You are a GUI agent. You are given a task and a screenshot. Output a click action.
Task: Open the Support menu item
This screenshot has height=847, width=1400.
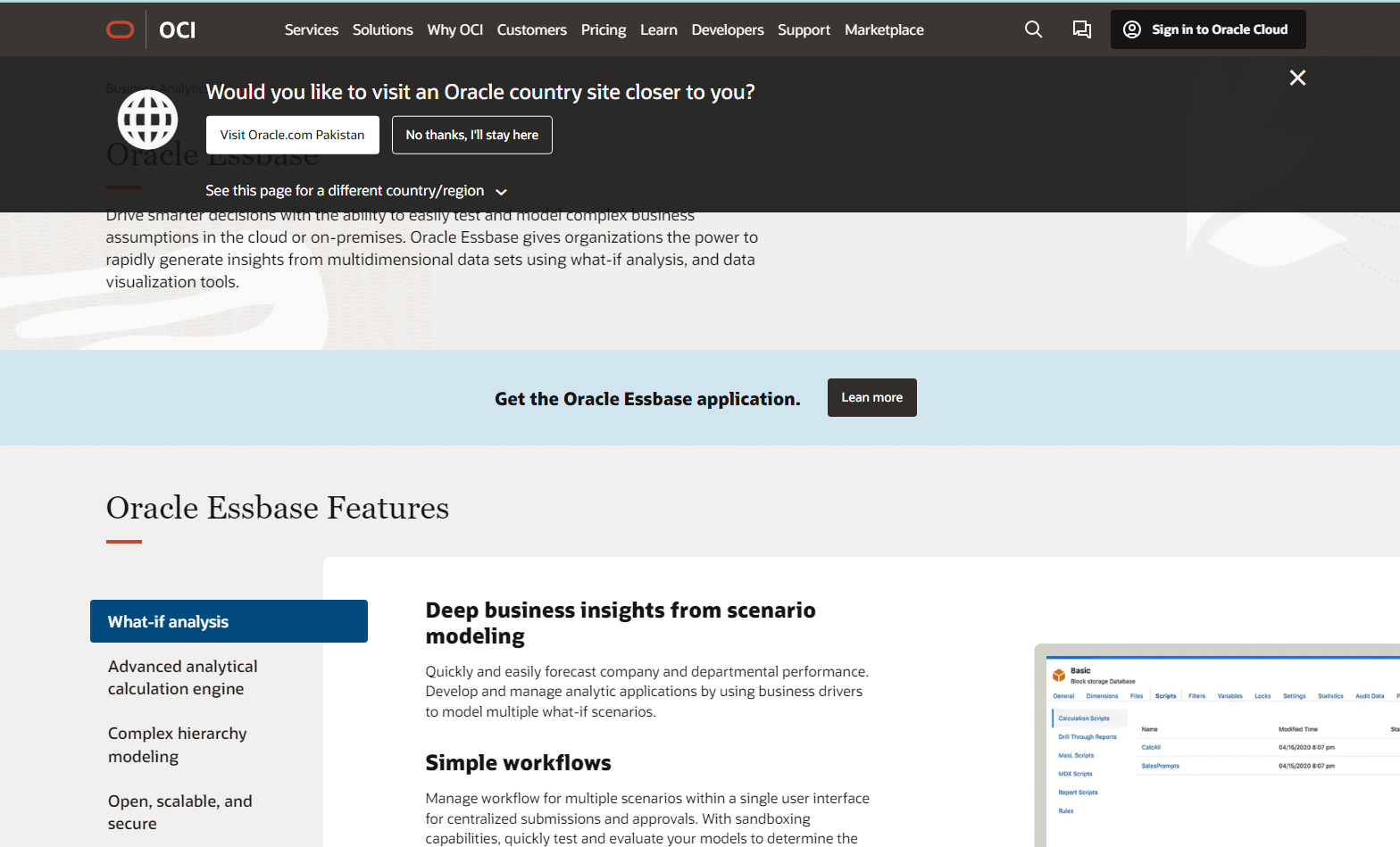(804, 29)
